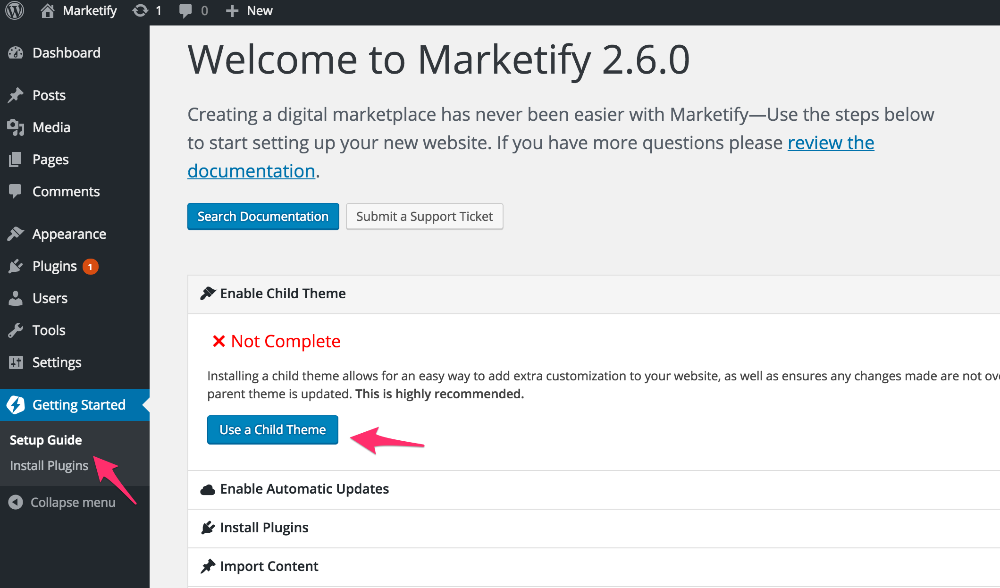1000x588 pixels.
Task: Click the Welcome to Marketify 2.6.0 heading
Action: tap(439, 61)
